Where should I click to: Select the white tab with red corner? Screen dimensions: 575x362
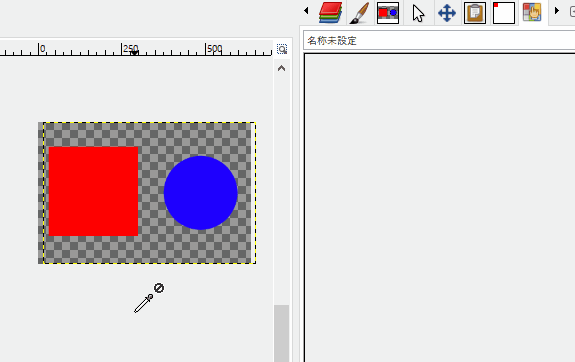[x=504, y=13]
